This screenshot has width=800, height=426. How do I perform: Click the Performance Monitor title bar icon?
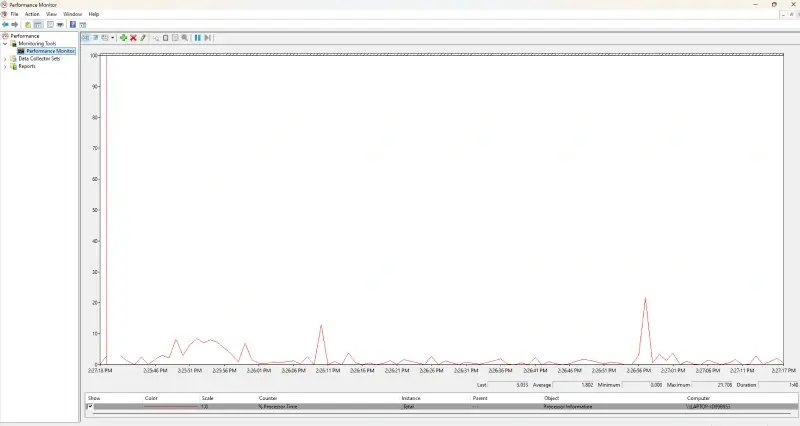click(4, 5)
